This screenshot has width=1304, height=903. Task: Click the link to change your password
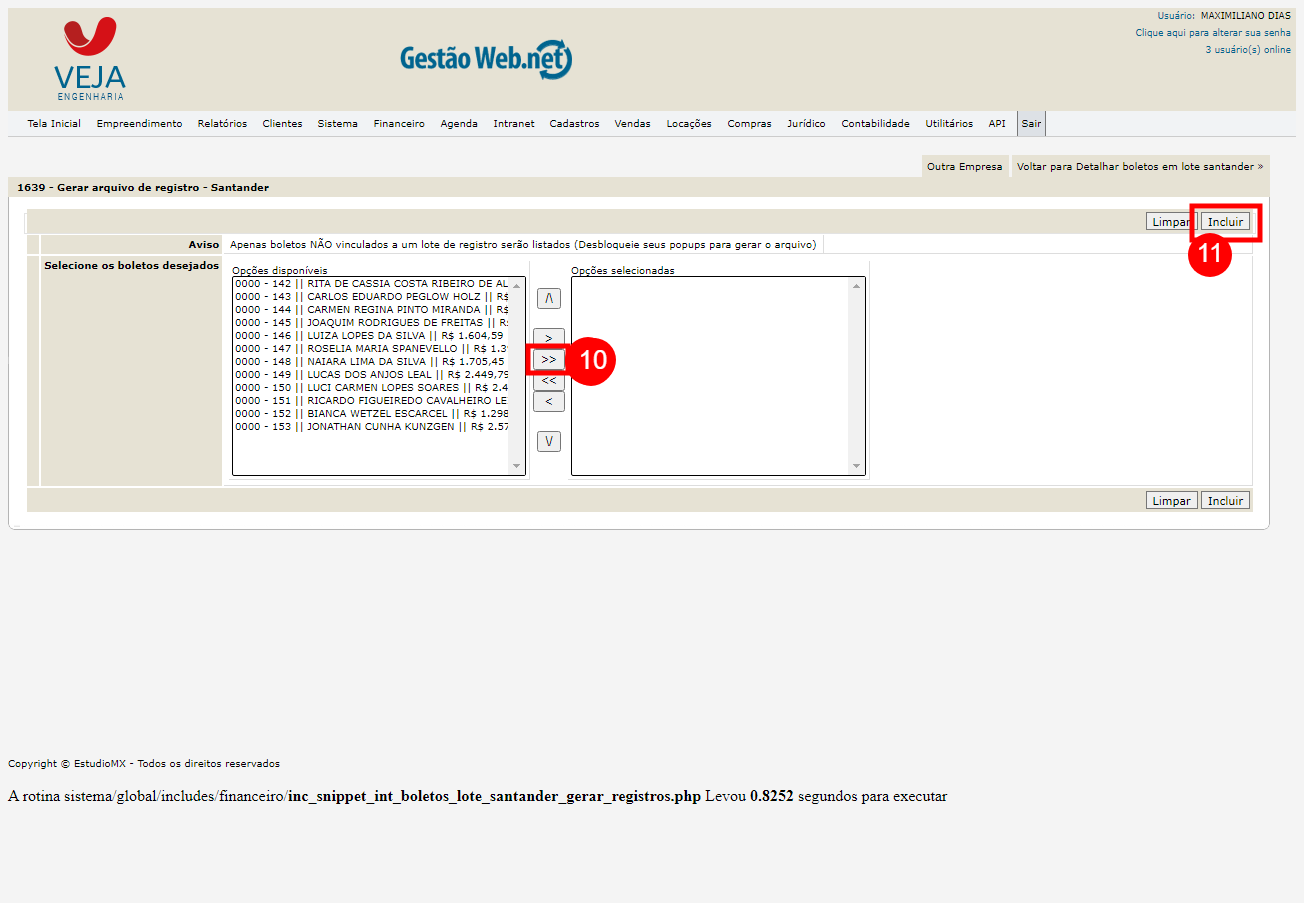[x=1212, y=33]
